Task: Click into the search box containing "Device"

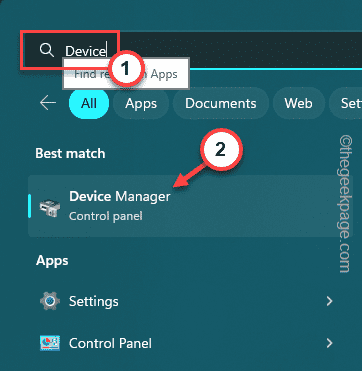Action: tap(190, 50)
